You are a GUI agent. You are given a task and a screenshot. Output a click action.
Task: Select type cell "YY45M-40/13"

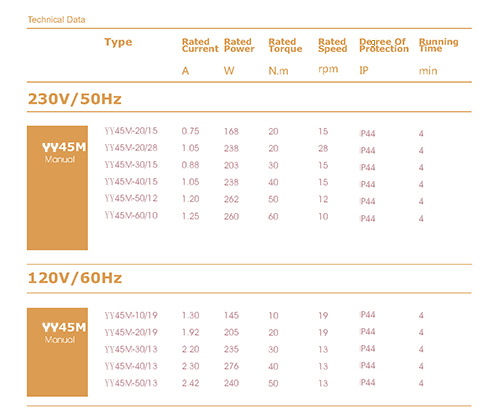pos(131,366)
